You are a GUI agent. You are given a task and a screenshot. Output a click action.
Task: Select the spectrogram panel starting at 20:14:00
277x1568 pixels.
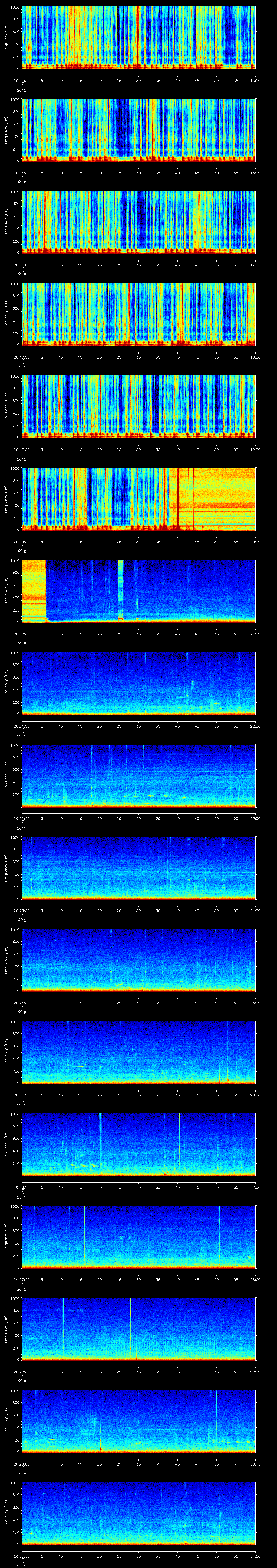(139, 38)
